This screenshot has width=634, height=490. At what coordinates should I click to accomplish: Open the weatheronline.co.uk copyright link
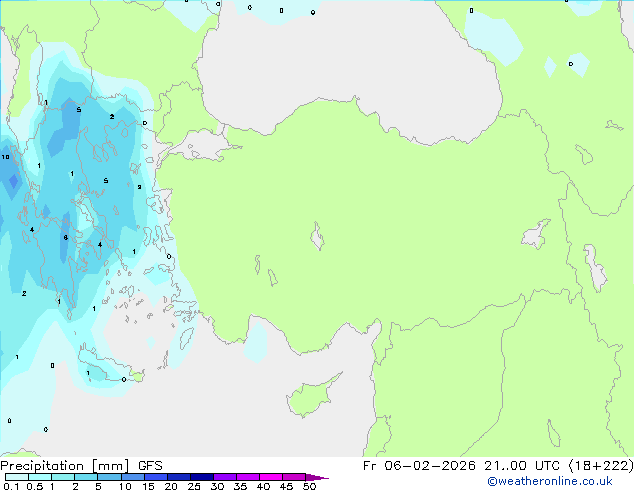tap(550, 481)
